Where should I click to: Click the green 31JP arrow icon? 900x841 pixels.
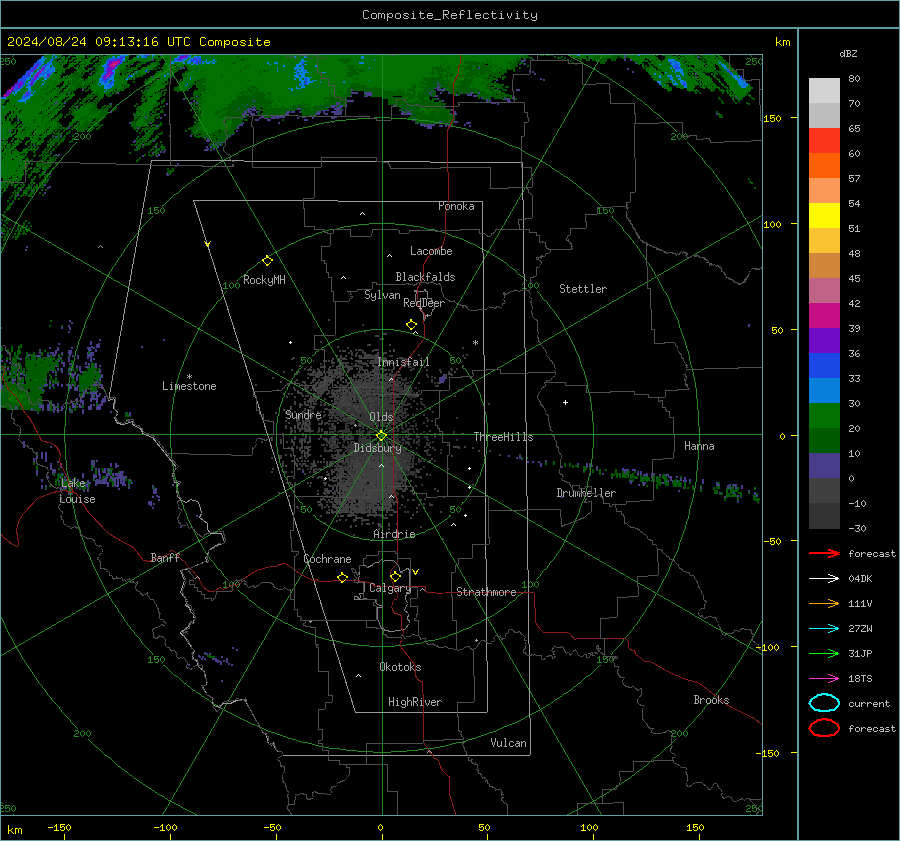(824, 653)
